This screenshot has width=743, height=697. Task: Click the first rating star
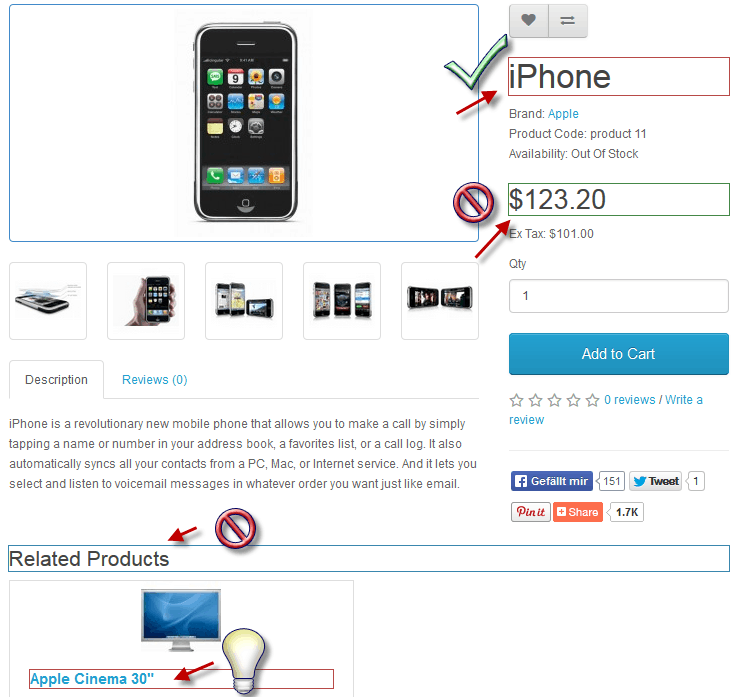516,400
